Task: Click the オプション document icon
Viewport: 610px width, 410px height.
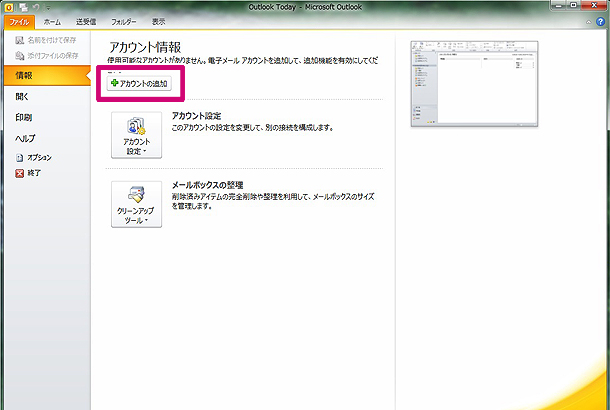Action: (19, 158)
